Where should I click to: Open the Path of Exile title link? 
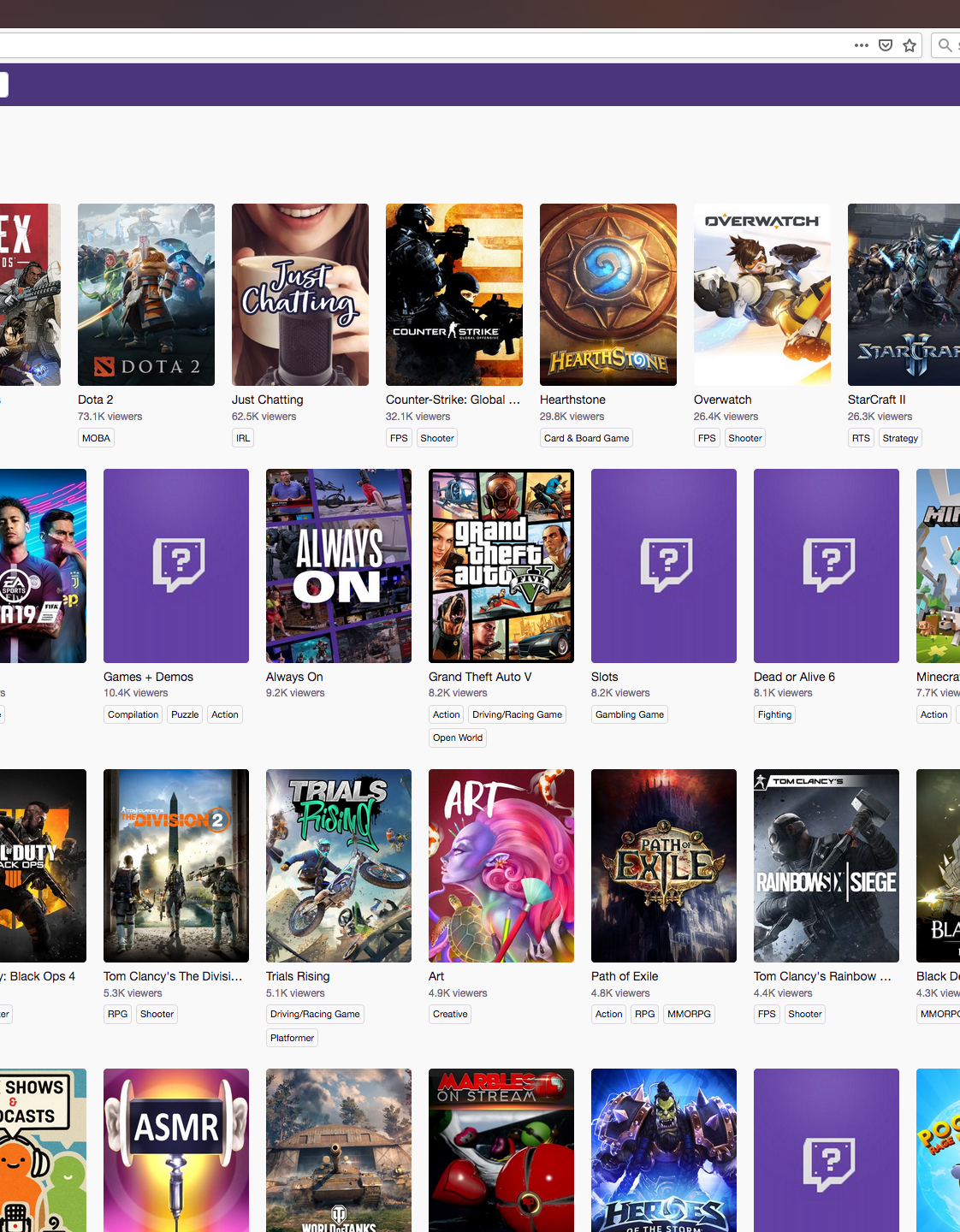coord(625,976)
